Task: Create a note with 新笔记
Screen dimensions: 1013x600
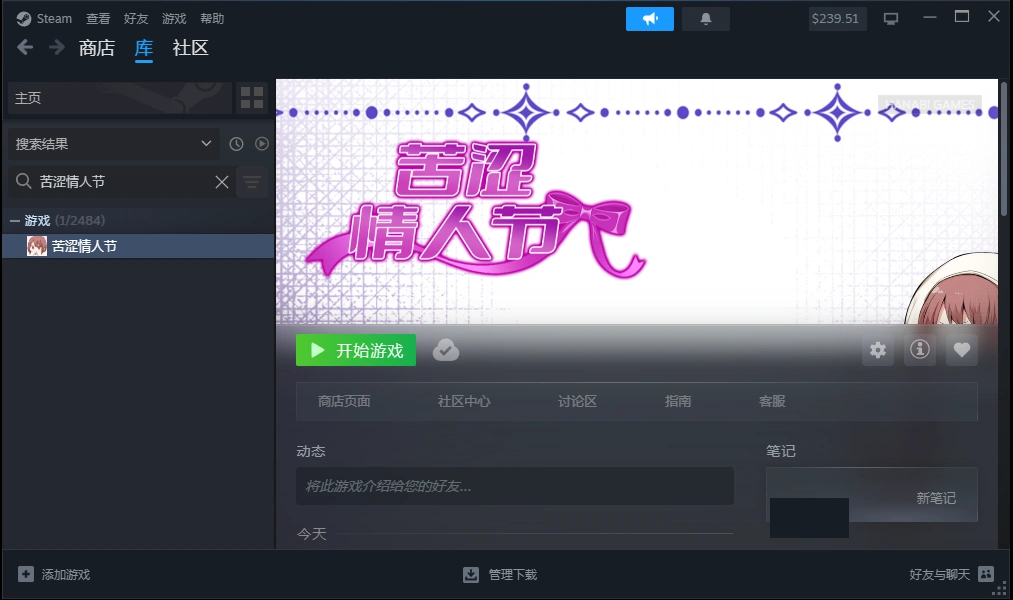Action: click(x=935, y=498)
